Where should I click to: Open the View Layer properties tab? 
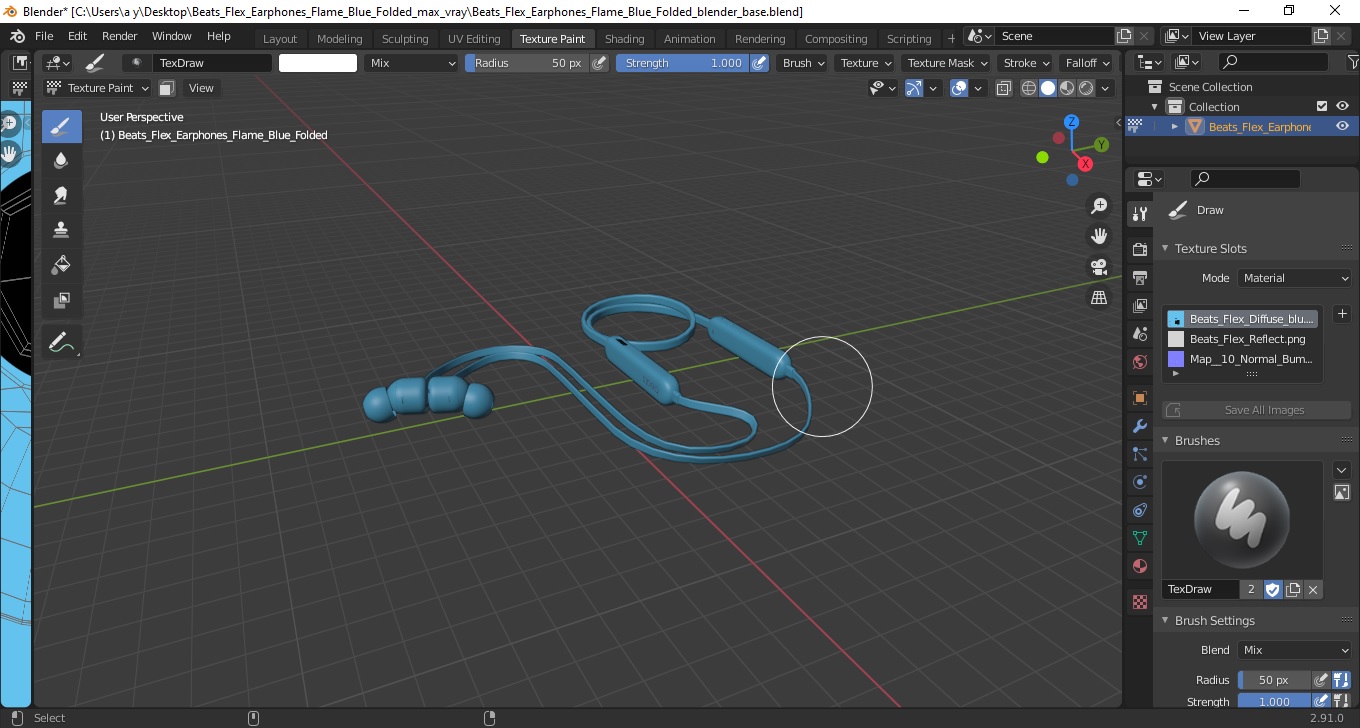(x=1139, y=306)
